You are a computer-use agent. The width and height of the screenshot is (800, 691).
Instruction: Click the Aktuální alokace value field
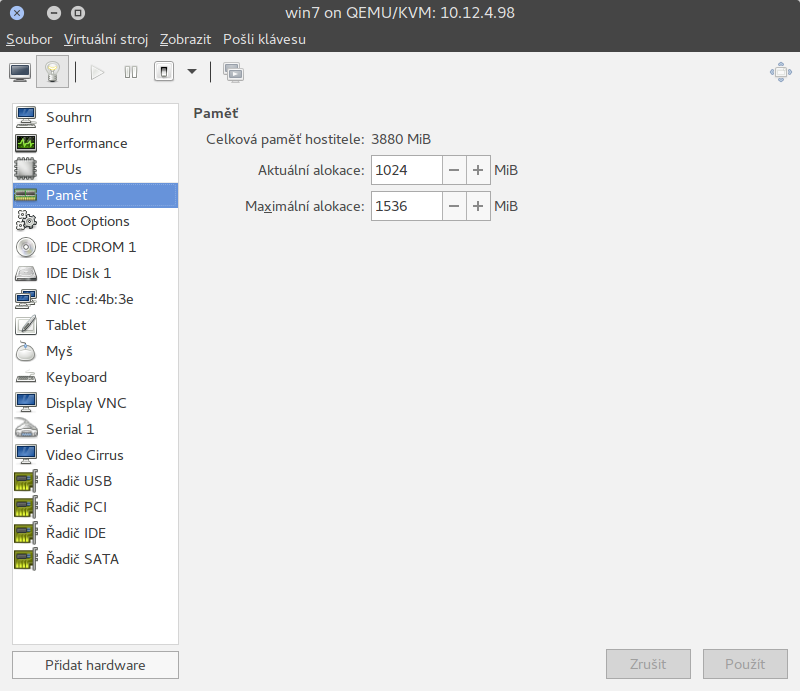[406, 170]
